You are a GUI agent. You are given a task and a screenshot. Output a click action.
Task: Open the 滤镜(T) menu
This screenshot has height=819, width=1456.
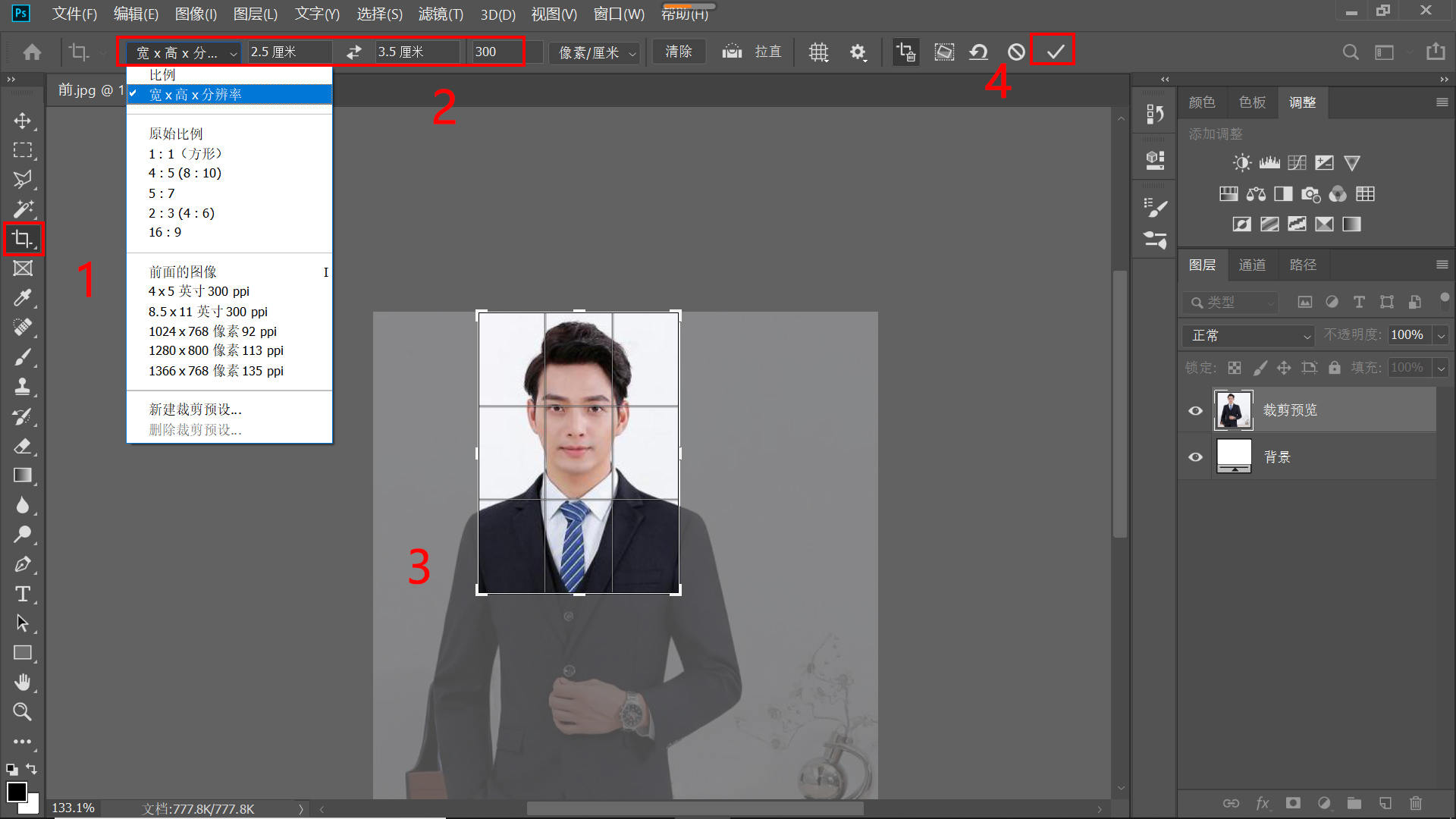click(441, 14)
